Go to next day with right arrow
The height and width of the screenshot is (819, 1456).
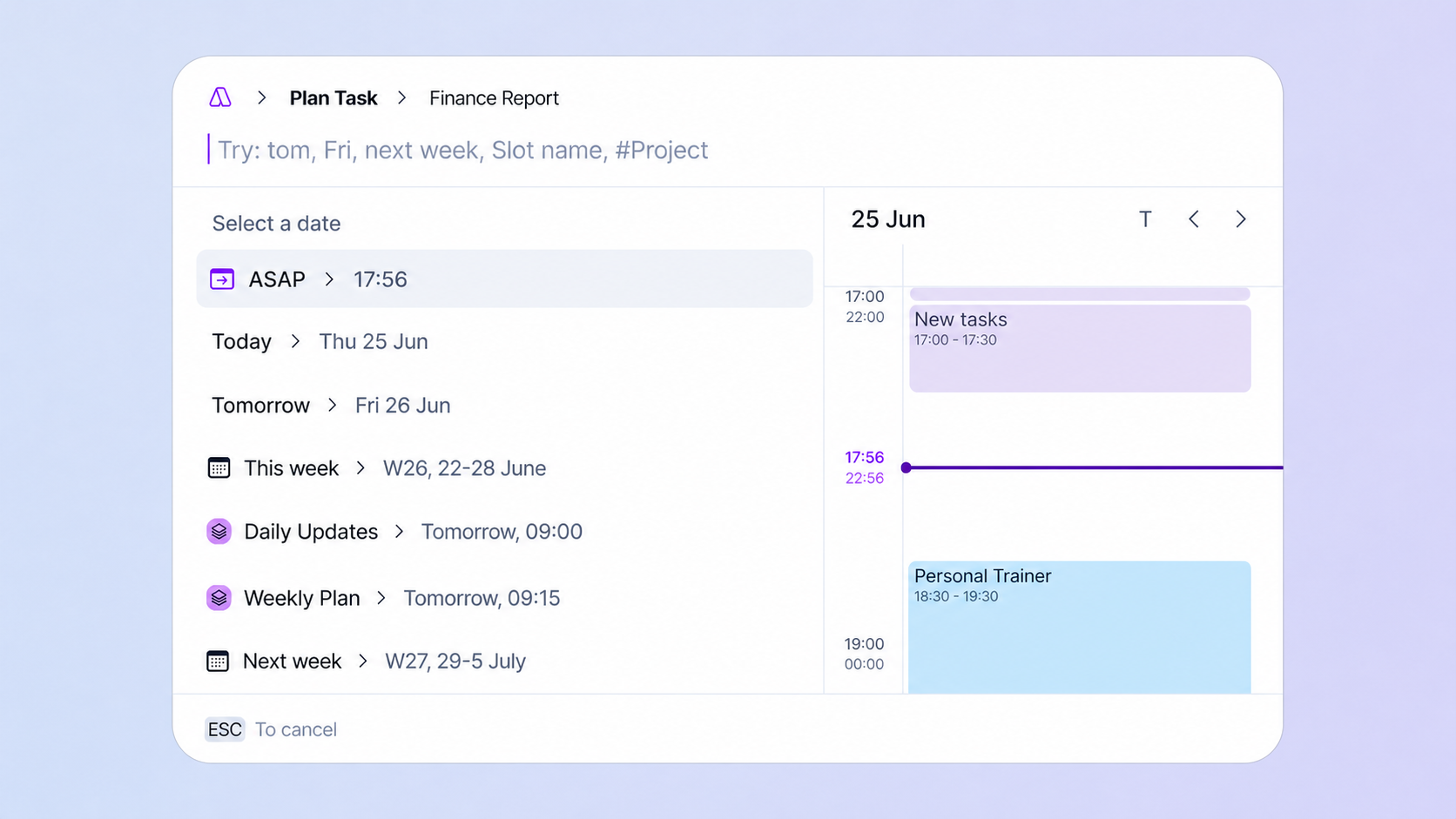coord(1241,219)
